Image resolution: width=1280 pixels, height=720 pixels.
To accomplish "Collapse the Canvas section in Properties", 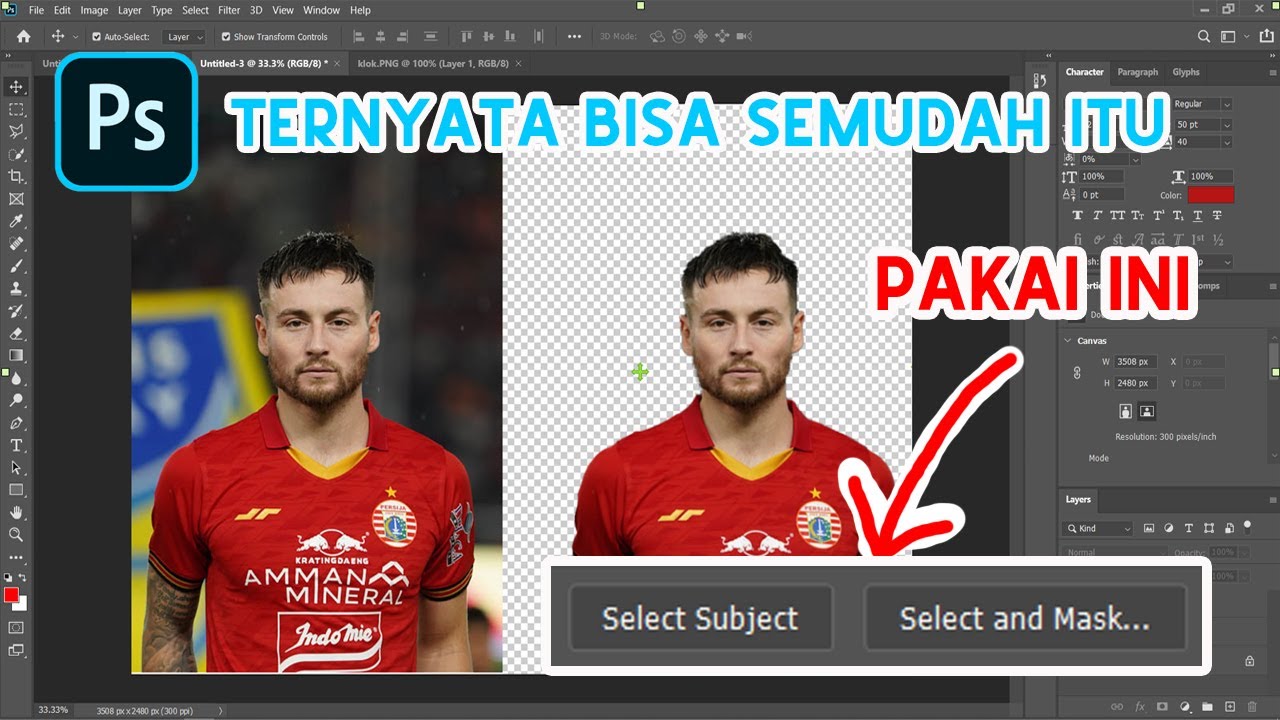I will click(1067, 341).
